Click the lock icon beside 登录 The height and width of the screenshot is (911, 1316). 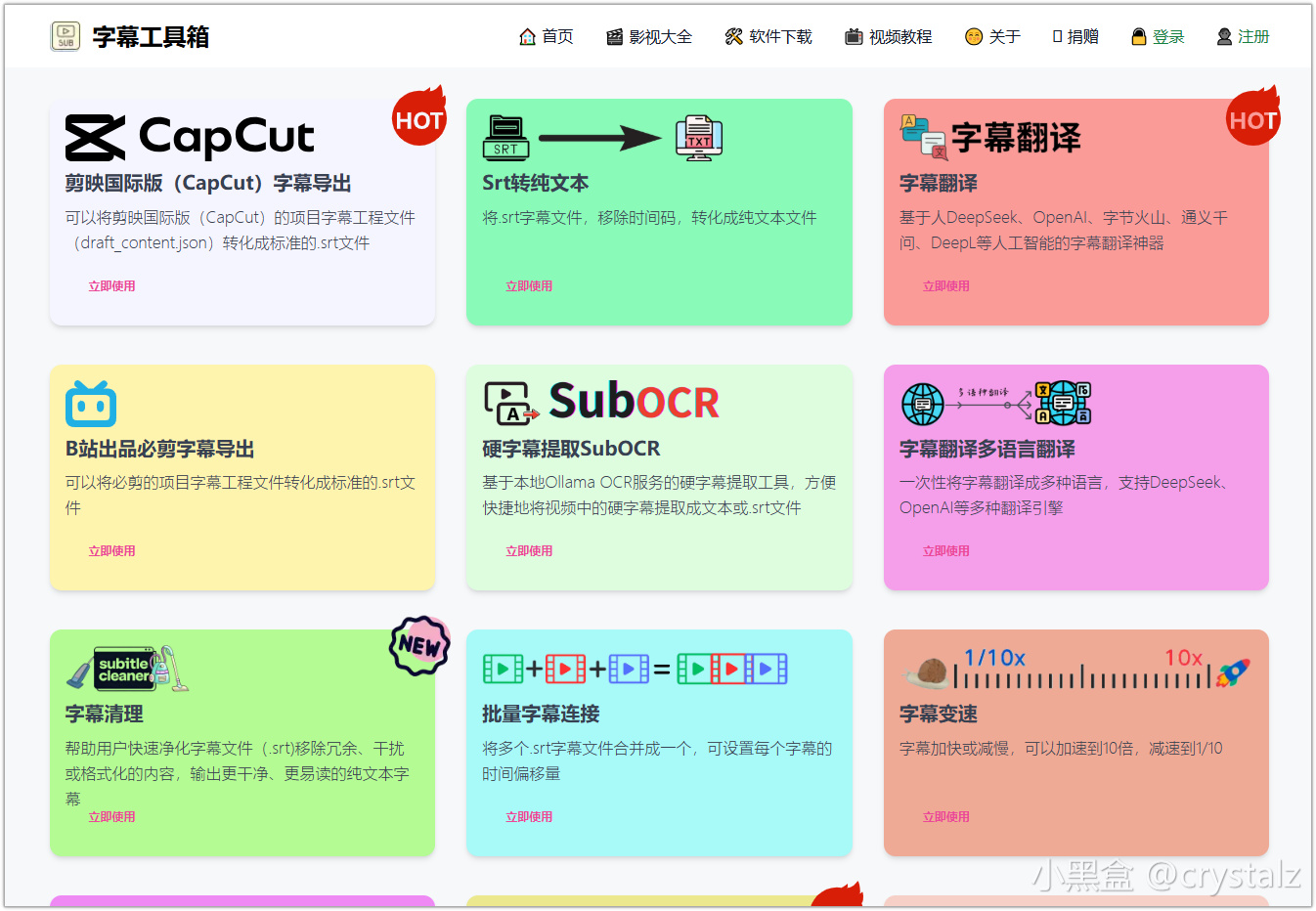point(1138,37)
